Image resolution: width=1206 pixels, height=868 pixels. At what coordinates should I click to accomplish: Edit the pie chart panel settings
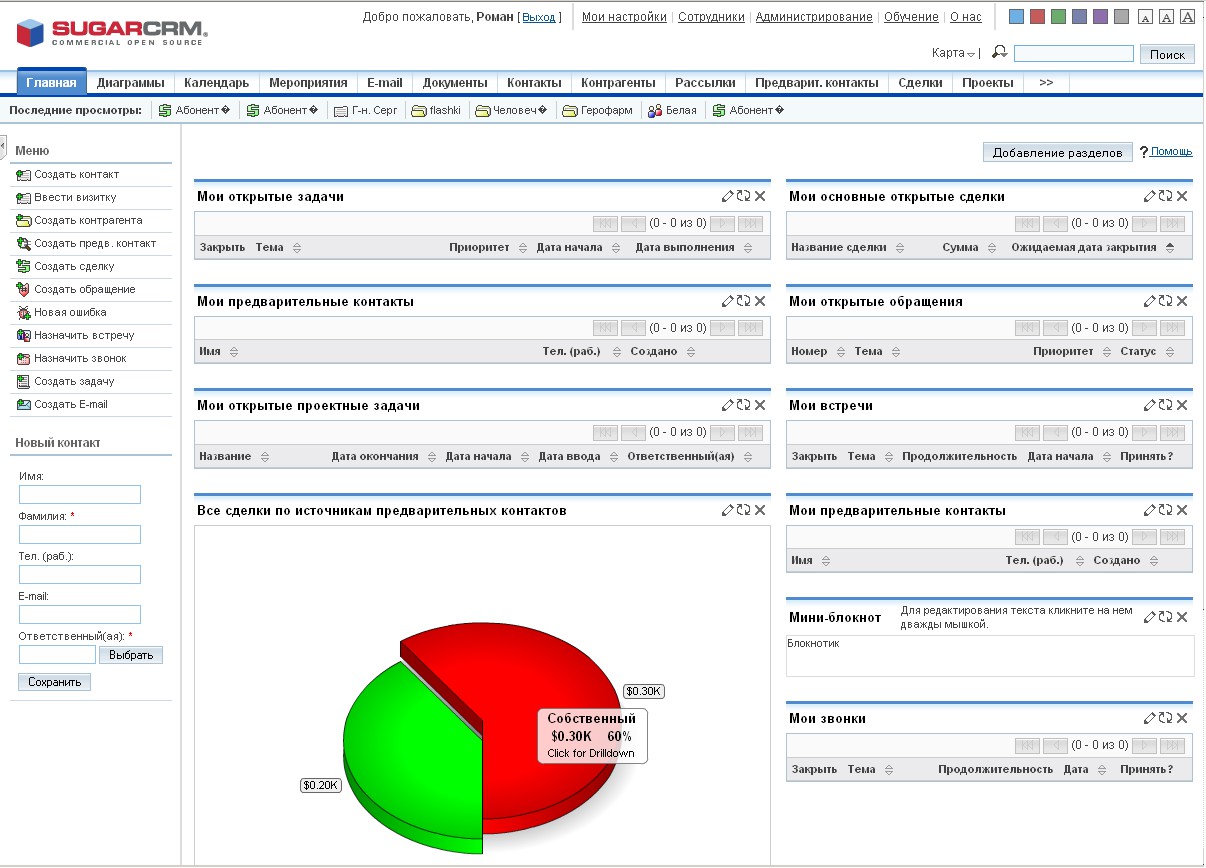[727, 510]
